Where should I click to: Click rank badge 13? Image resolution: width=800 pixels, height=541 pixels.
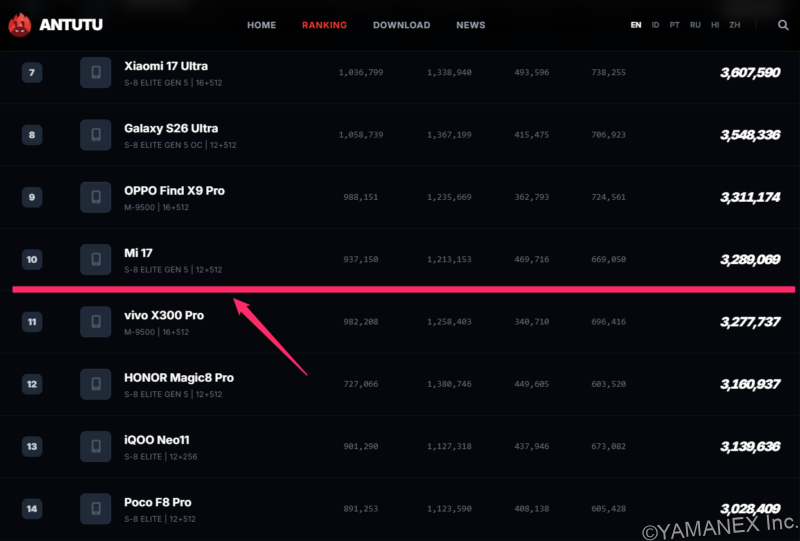click(x=32, y=446)
